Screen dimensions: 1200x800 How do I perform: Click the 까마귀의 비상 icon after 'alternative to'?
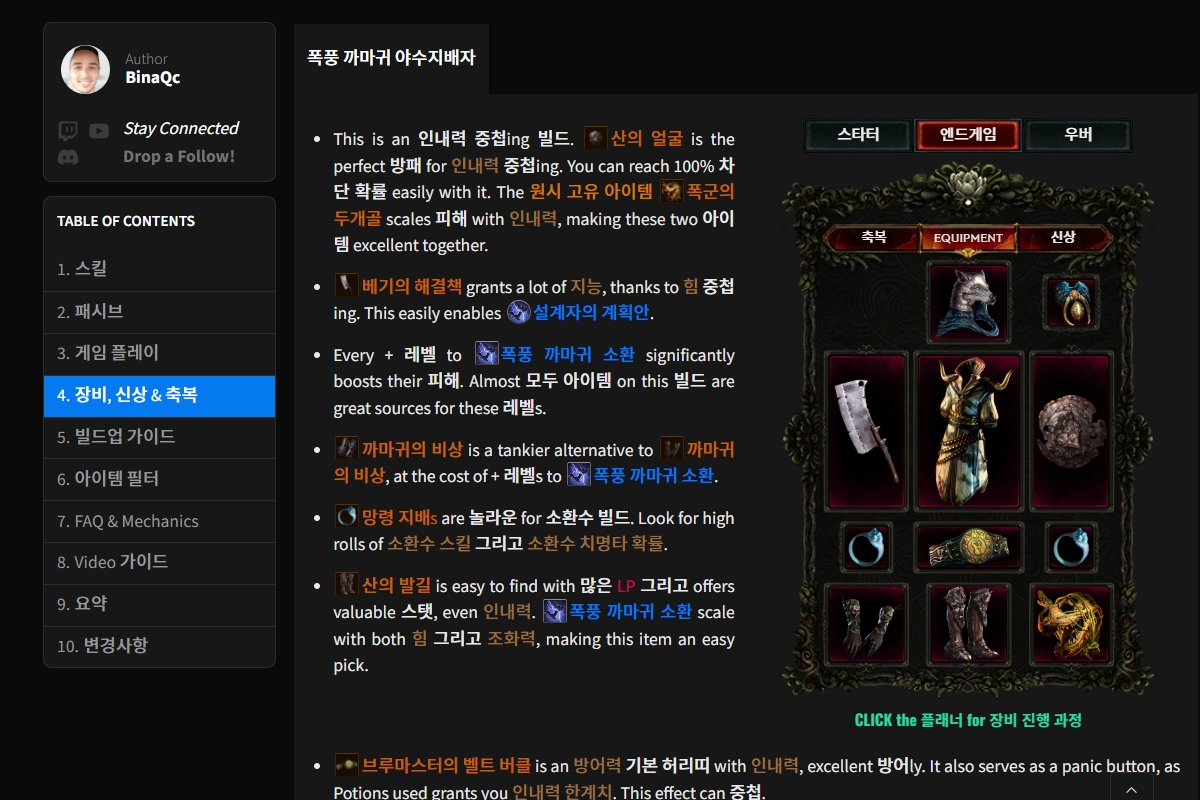(x=672, y=449)
